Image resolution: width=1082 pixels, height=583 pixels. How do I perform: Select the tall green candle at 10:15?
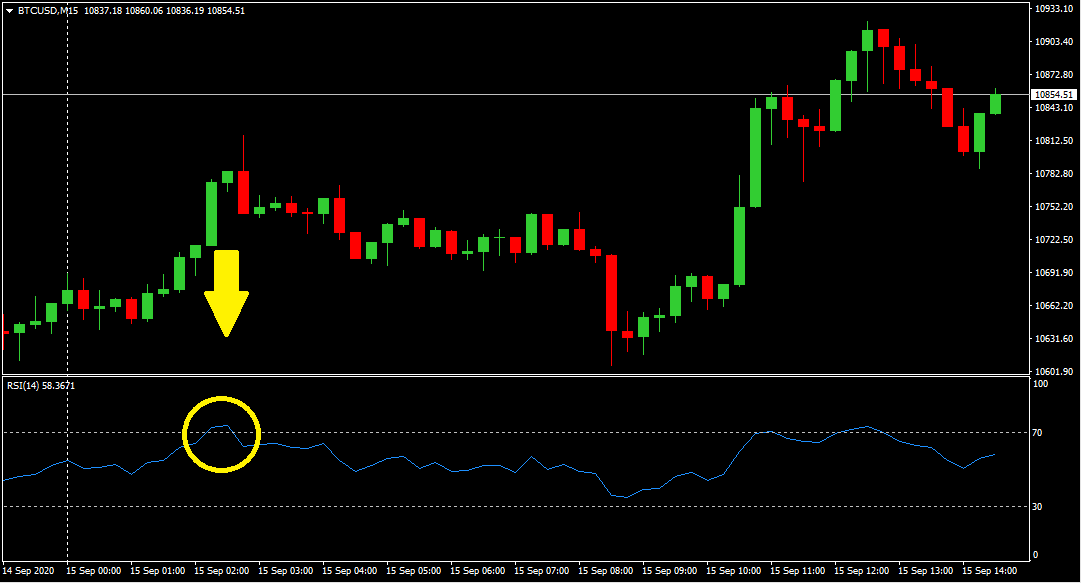pos(756,157)
